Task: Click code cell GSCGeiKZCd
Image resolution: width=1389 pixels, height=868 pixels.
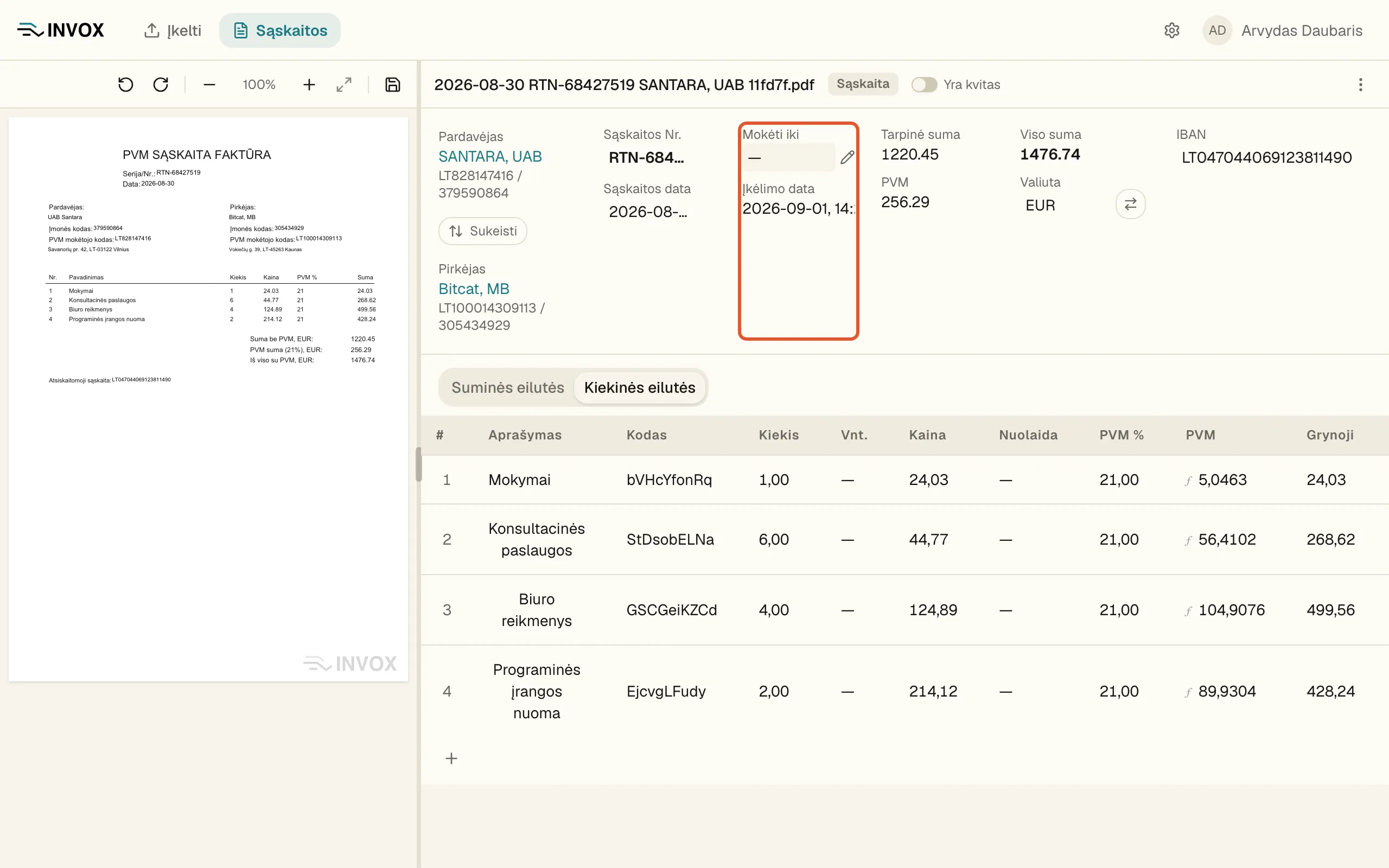Action: tap(672, 610)
